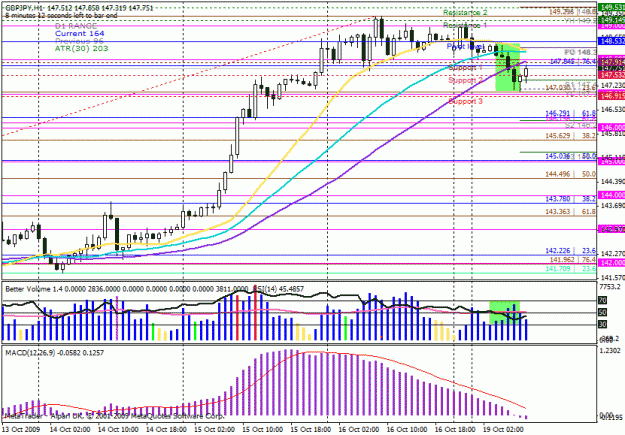625x435 pixels.
Task: Select the 'Support 2' label
Action: click(465, 81)
